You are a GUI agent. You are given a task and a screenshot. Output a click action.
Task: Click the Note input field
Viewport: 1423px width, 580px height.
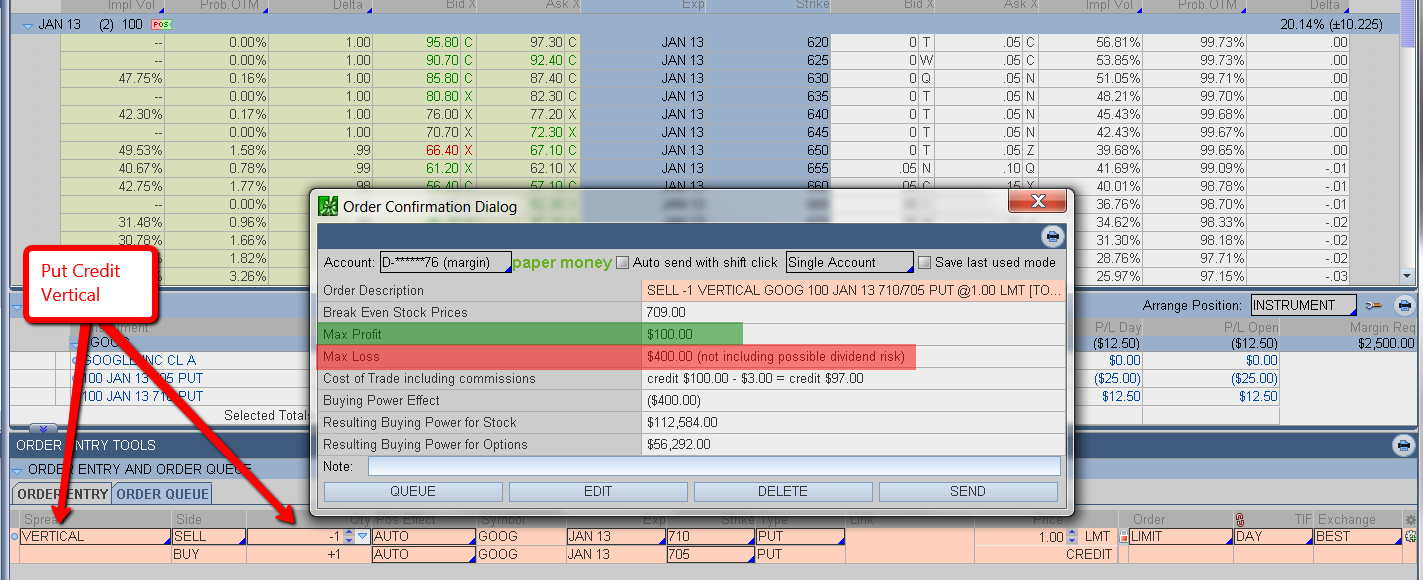713,466
